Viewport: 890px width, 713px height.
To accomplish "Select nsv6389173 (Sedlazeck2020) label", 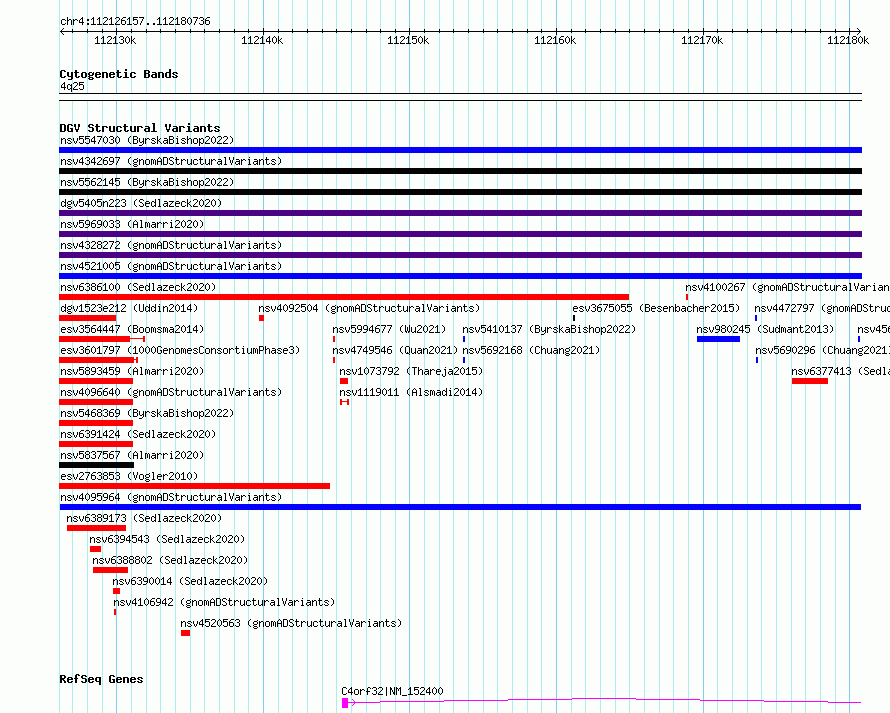I will click(x=144, y=518).
